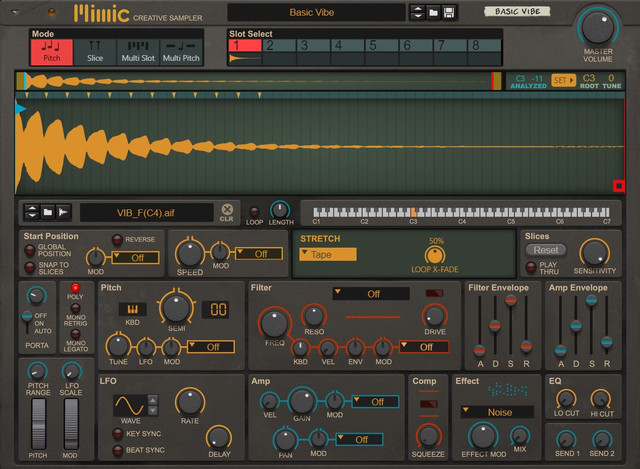Open the Amp gain MOD source dropdown
Image resolution: width=640 pixels, height=469 pixels.
[x=376, y=402]
